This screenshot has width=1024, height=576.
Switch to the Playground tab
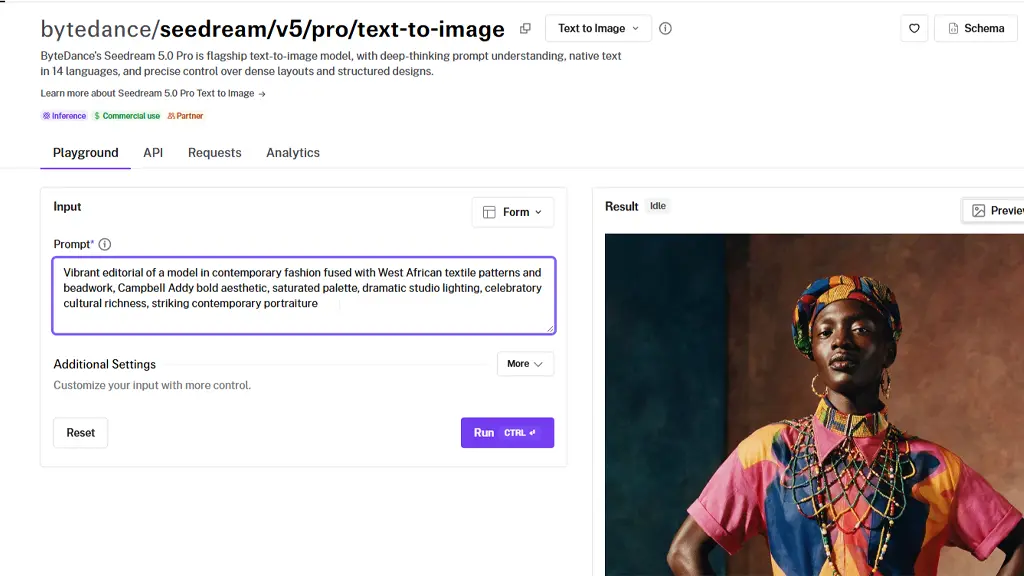[x=86, y=153]
